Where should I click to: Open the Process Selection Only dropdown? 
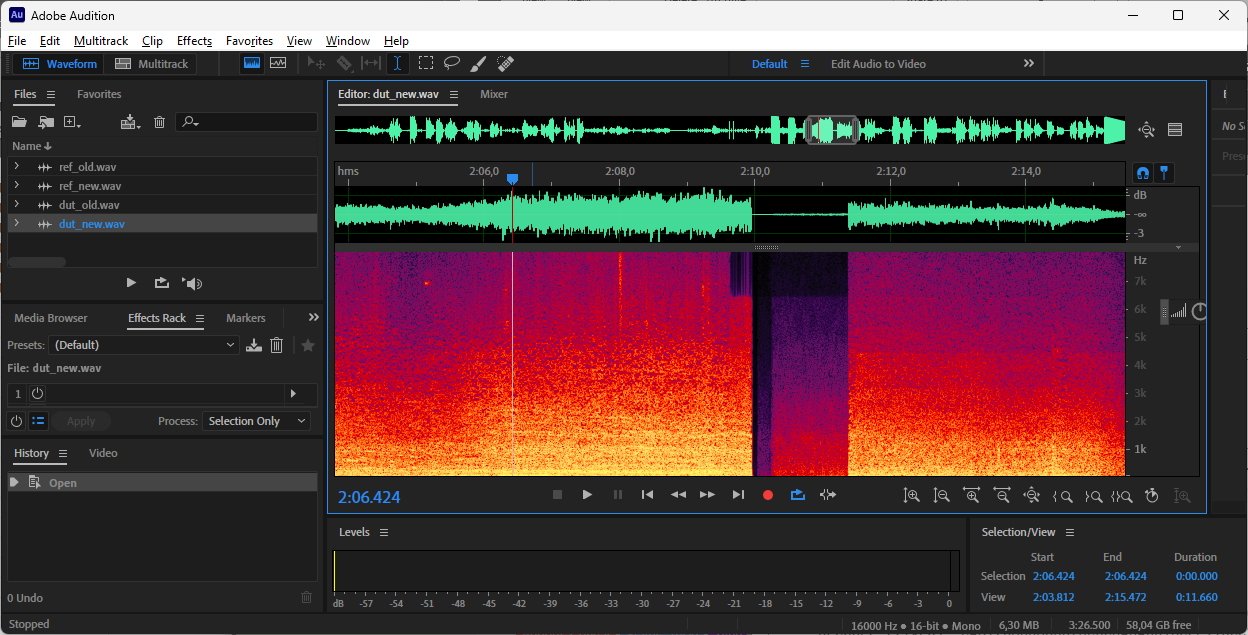pos(257,421)
